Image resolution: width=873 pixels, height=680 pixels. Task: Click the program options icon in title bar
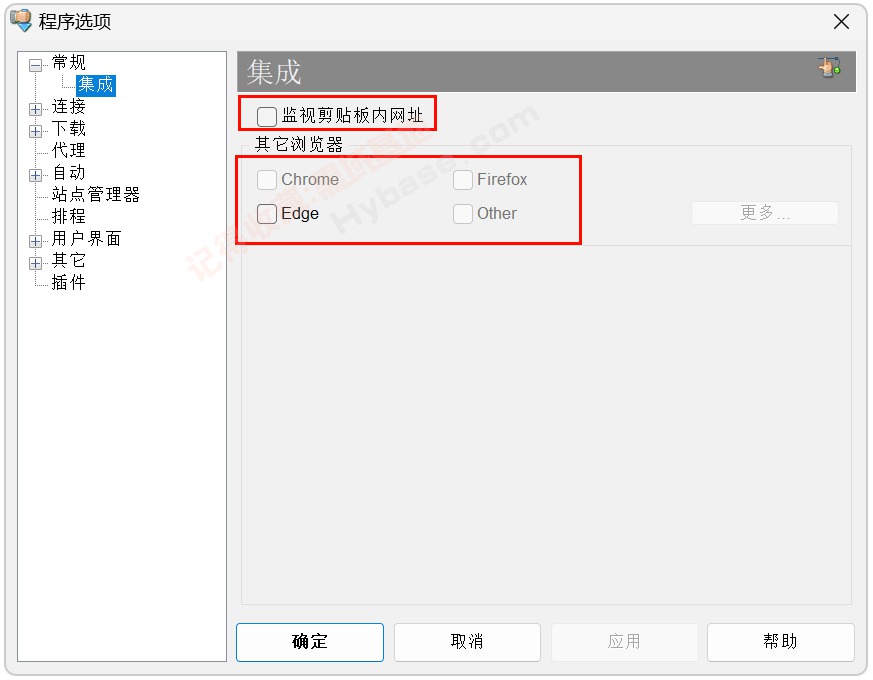(21, 21)
